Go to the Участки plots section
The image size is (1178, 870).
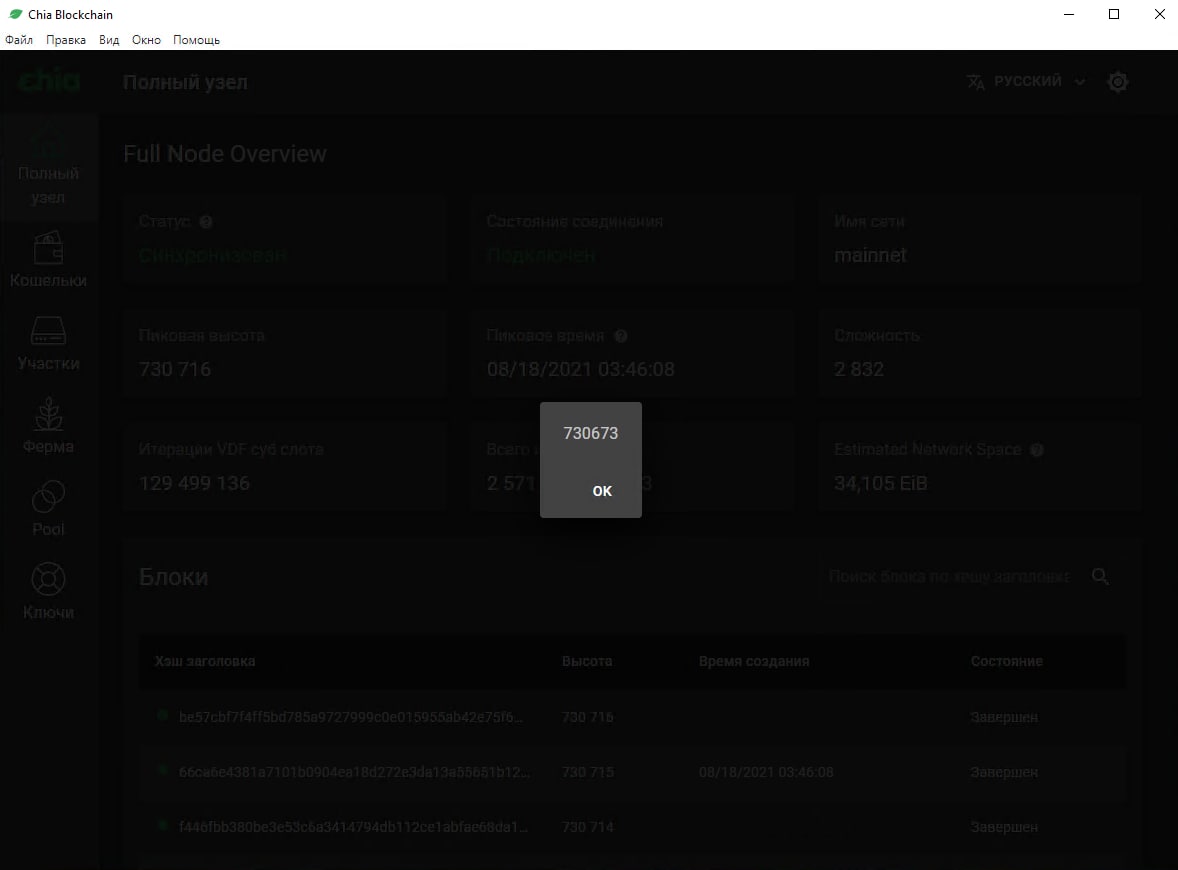point(48,343)
